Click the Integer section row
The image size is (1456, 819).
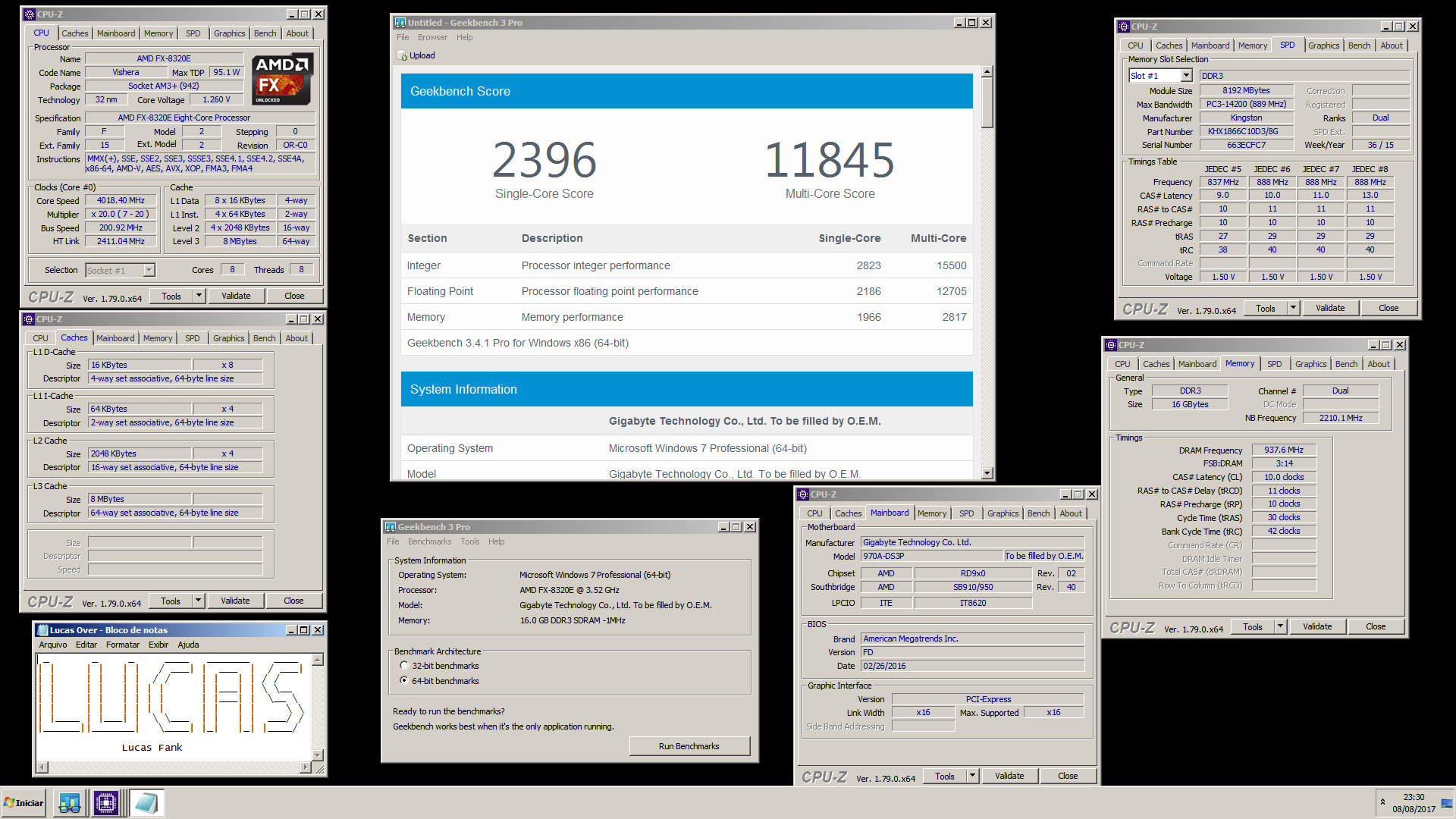point(686,265)
